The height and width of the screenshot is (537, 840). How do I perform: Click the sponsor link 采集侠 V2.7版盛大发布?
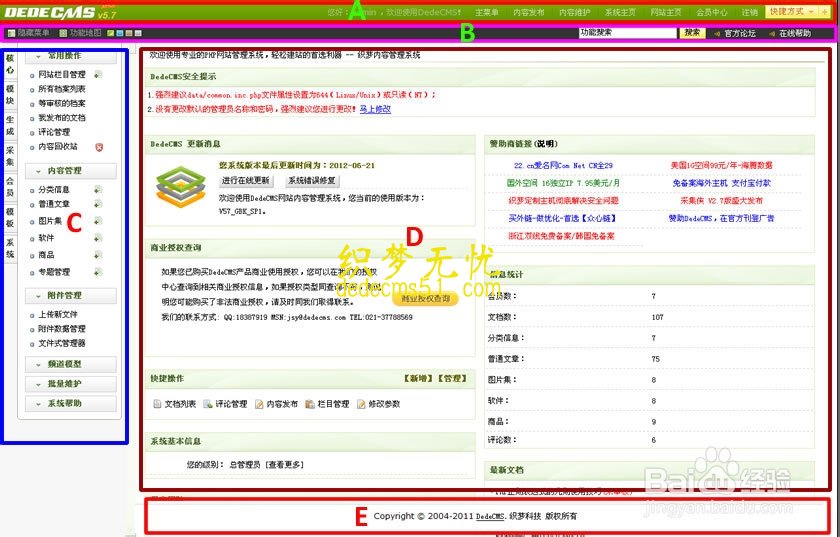722,201
